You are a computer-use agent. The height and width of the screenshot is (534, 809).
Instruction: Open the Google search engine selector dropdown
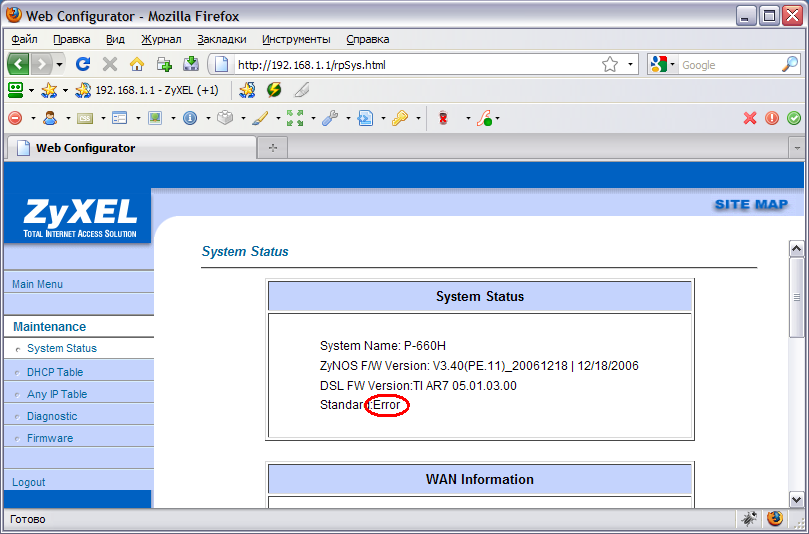point(672,64)
